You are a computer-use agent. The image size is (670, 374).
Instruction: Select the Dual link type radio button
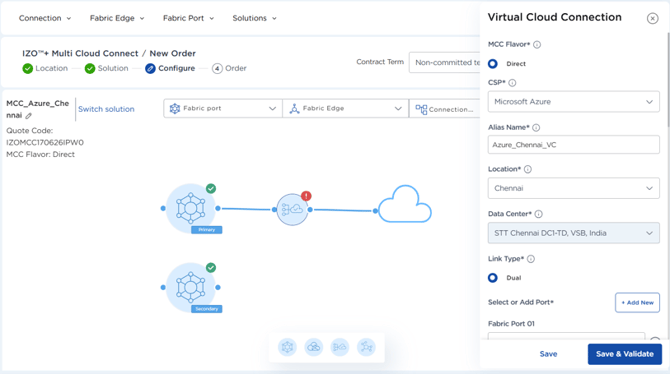click(493, 278)
